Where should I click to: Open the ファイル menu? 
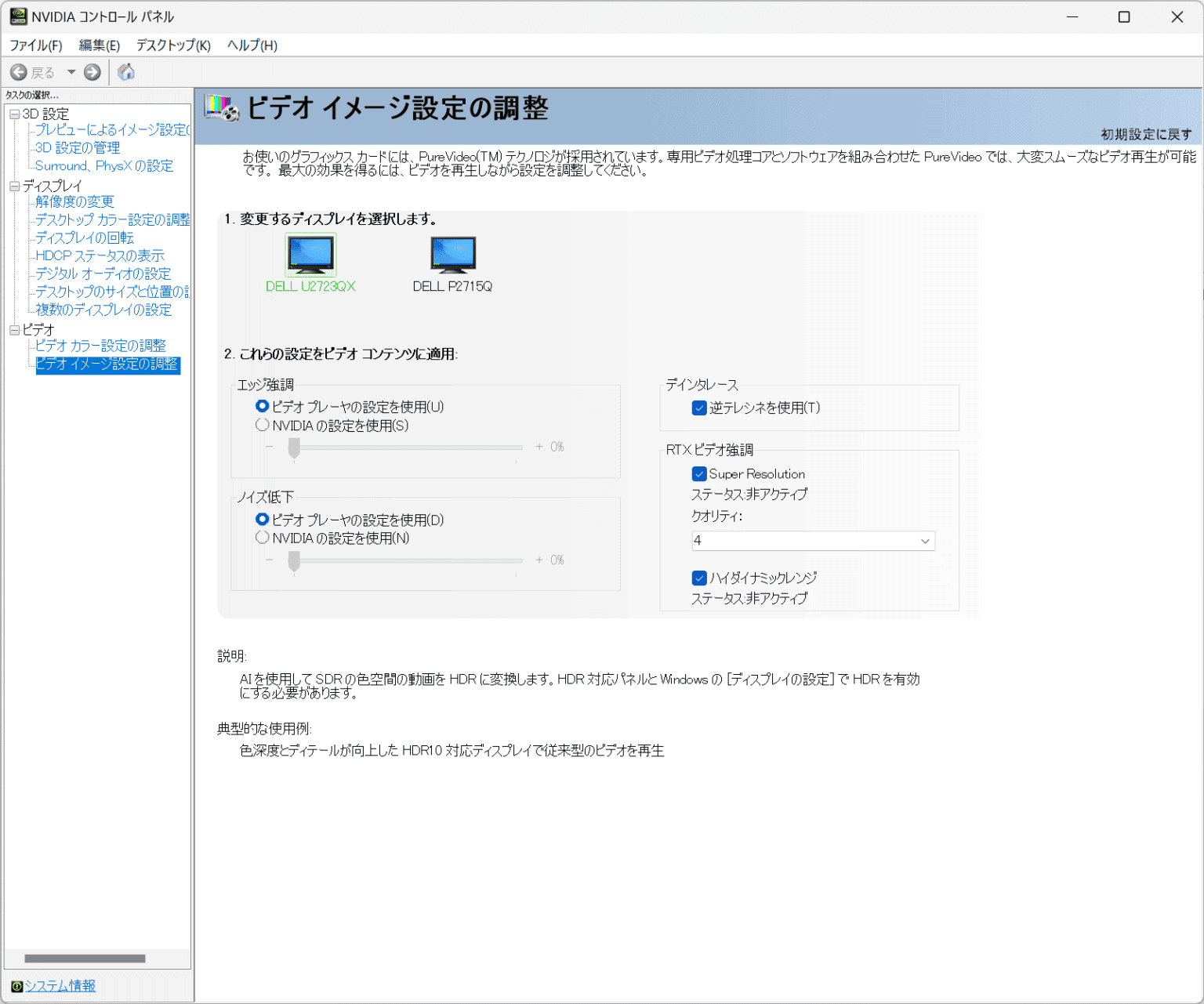pos(36,45)
